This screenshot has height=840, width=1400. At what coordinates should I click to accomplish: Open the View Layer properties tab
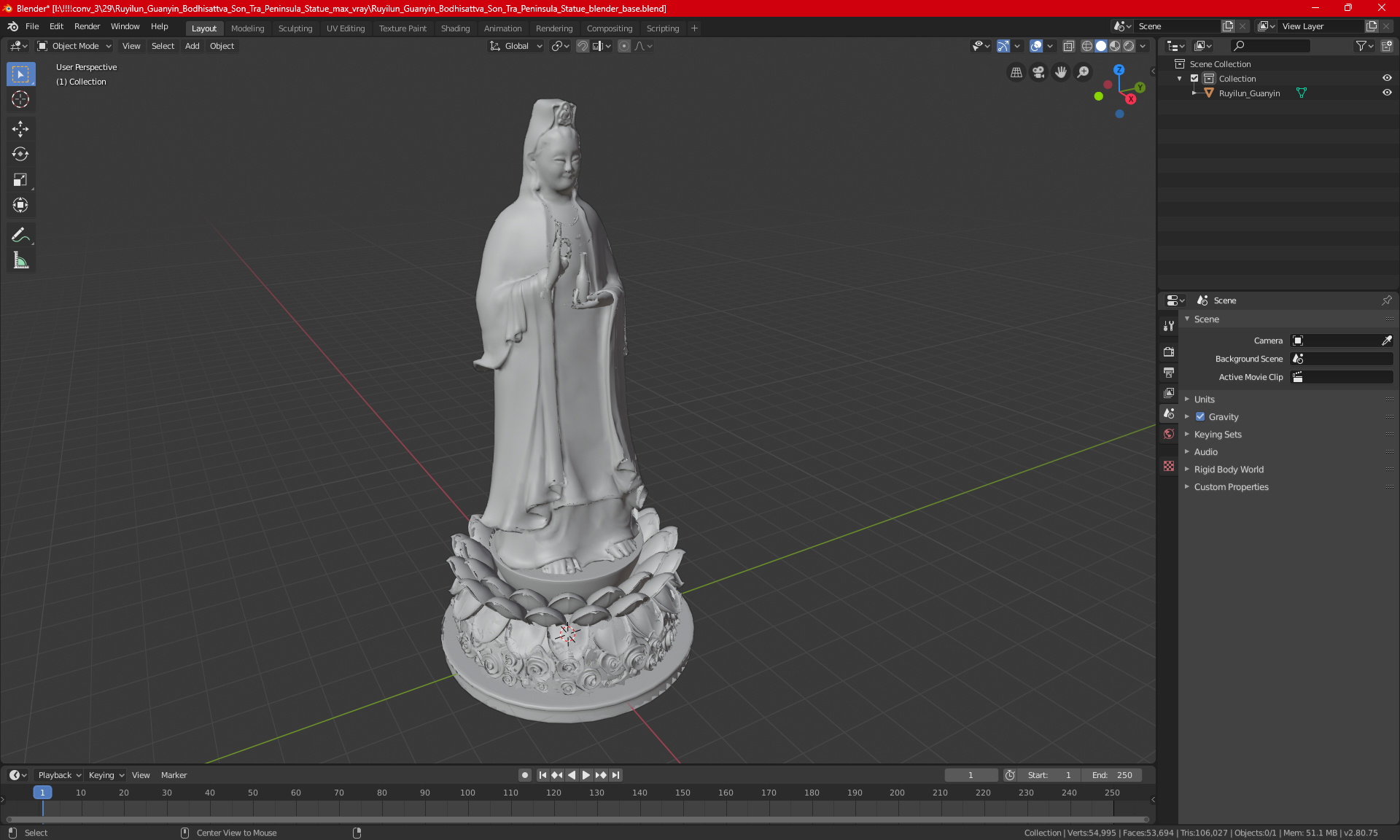point(1169,392)
